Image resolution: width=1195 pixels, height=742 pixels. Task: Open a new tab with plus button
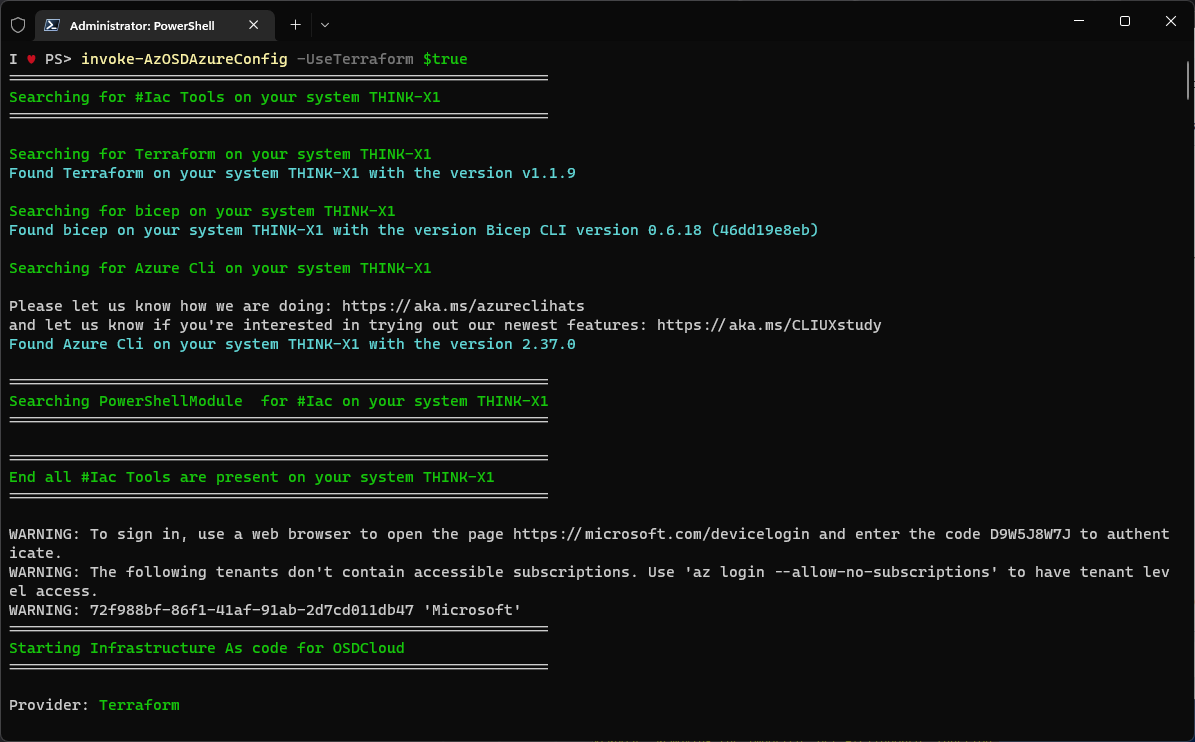pos(296,25)
